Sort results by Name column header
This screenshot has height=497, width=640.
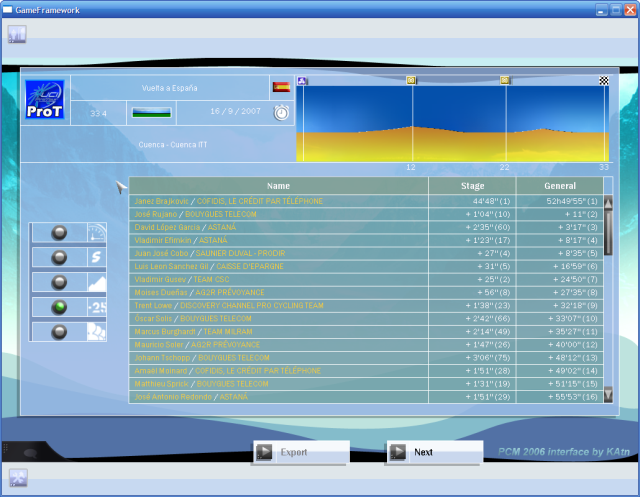click(x=279, y=186)
